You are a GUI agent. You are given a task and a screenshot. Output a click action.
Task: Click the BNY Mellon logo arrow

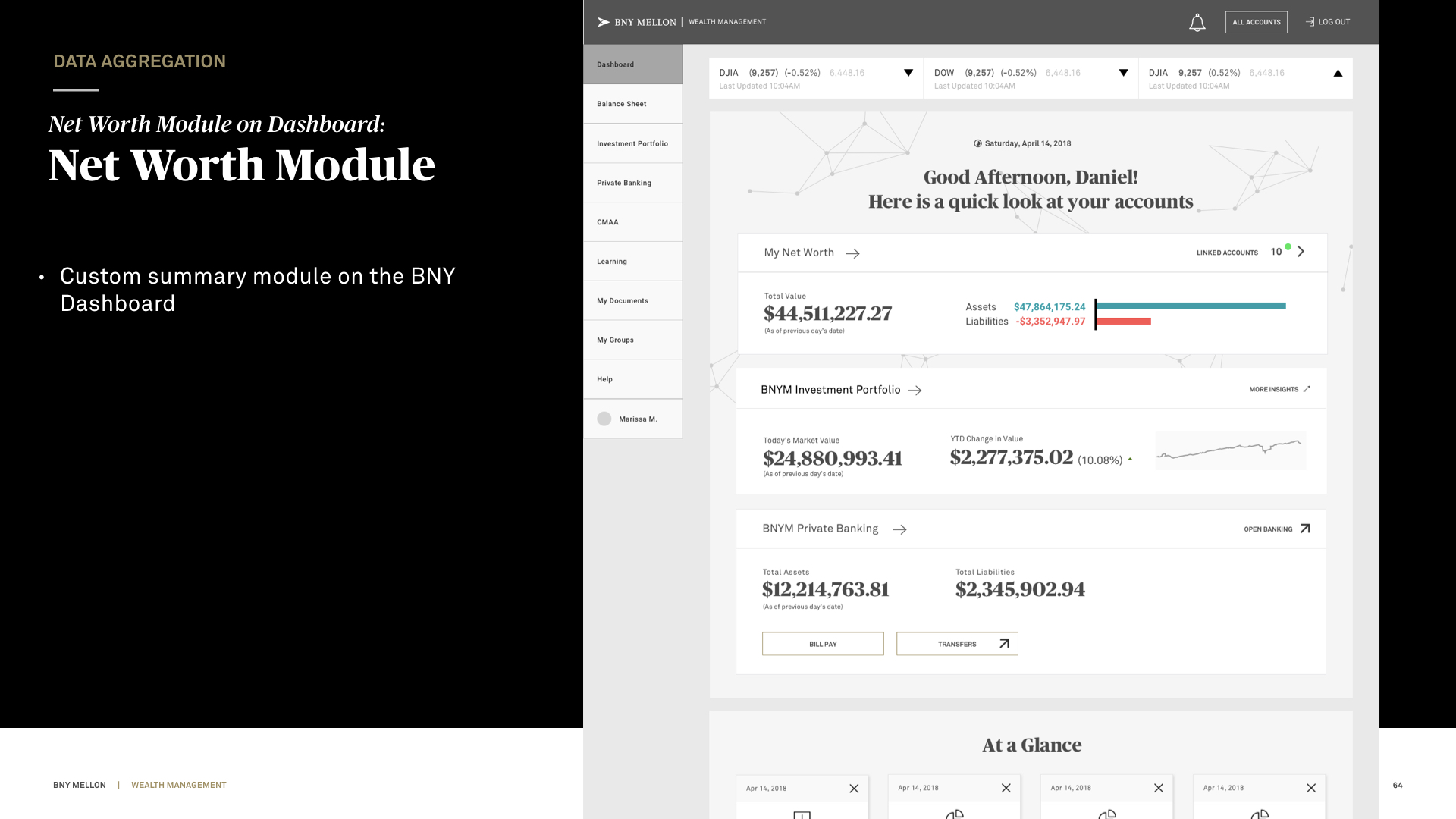604,22
